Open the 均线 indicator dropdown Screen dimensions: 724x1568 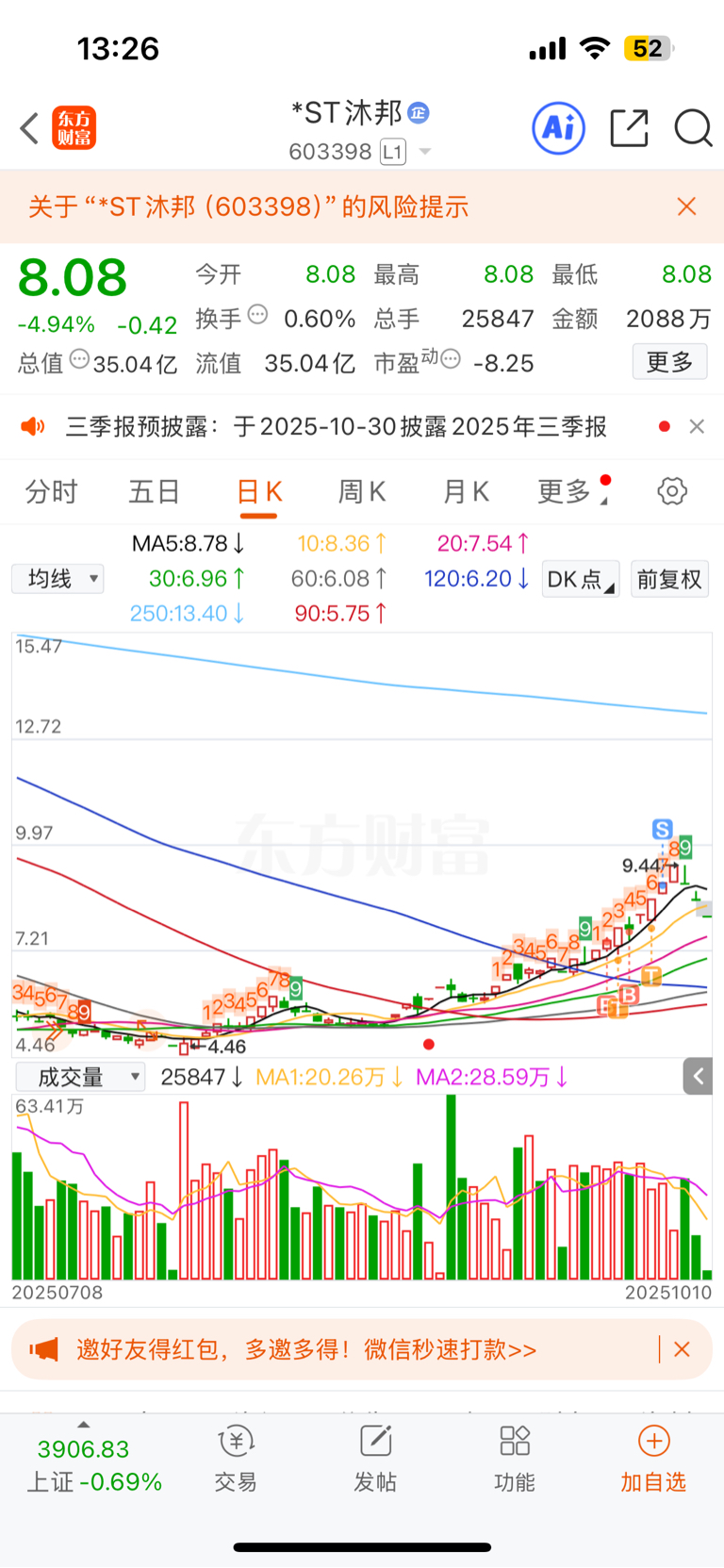(x=58, y=579)
